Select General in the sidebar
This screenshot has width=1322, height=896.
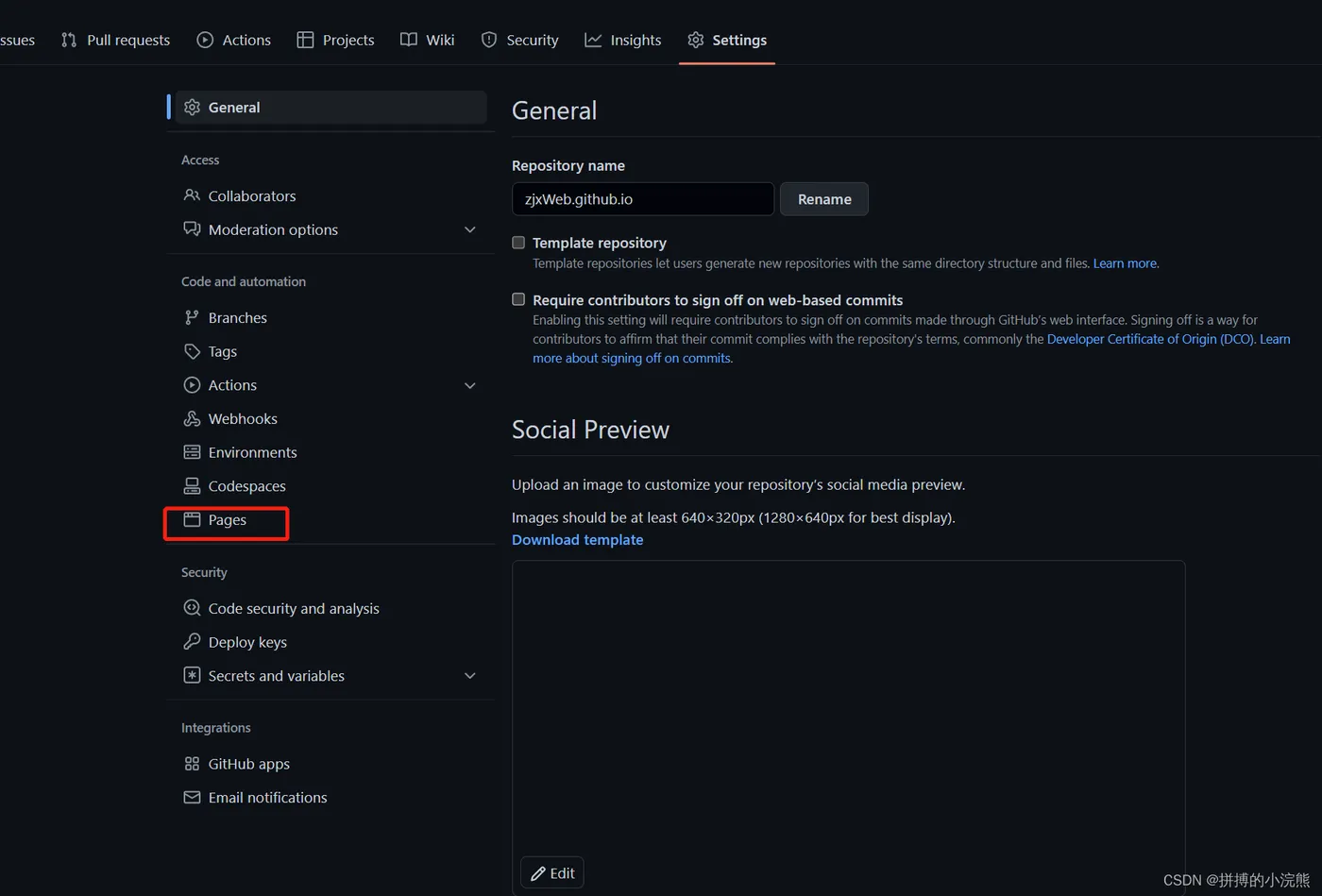click(x=331, y=108)
